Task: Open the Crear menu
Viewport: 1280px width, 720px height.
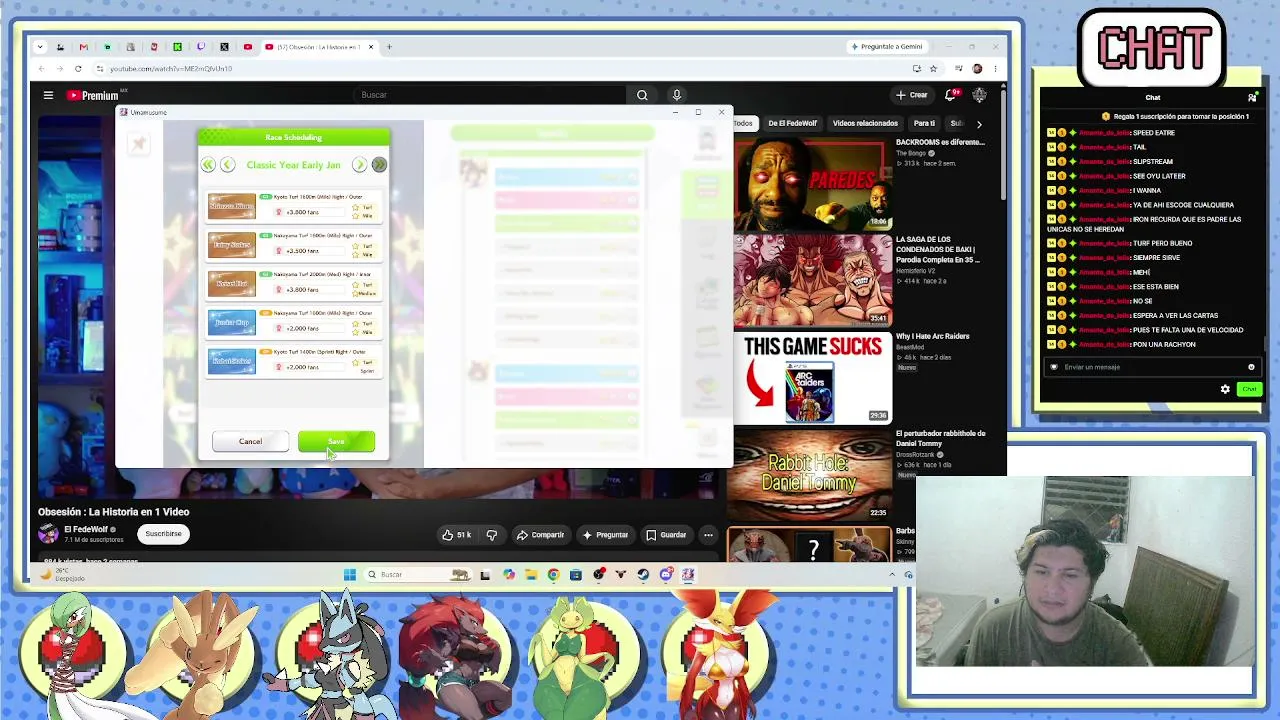Action: 912,95
